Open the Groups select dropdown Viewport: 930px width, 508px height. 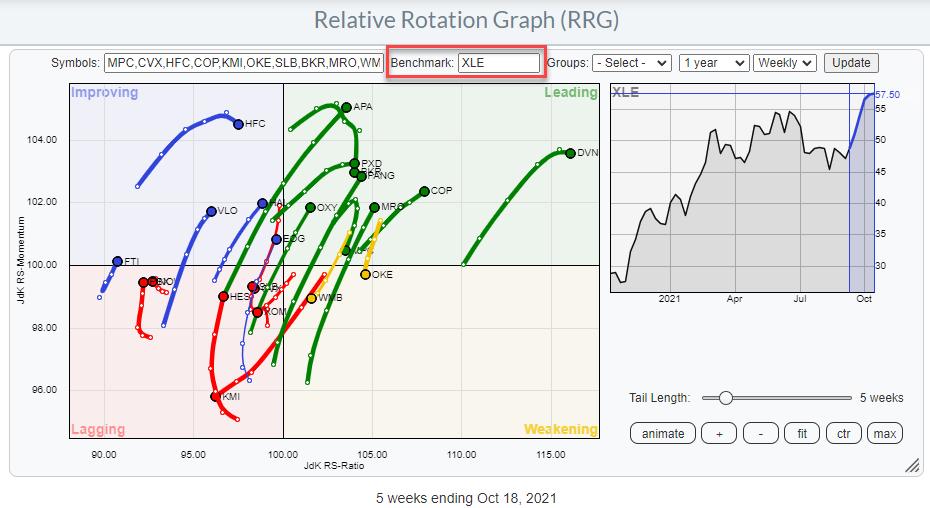(x=631, y=63)
